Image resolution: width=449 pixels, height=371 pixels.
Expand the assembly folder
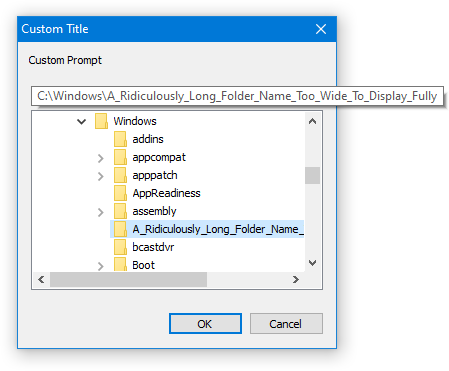[101, 212]
